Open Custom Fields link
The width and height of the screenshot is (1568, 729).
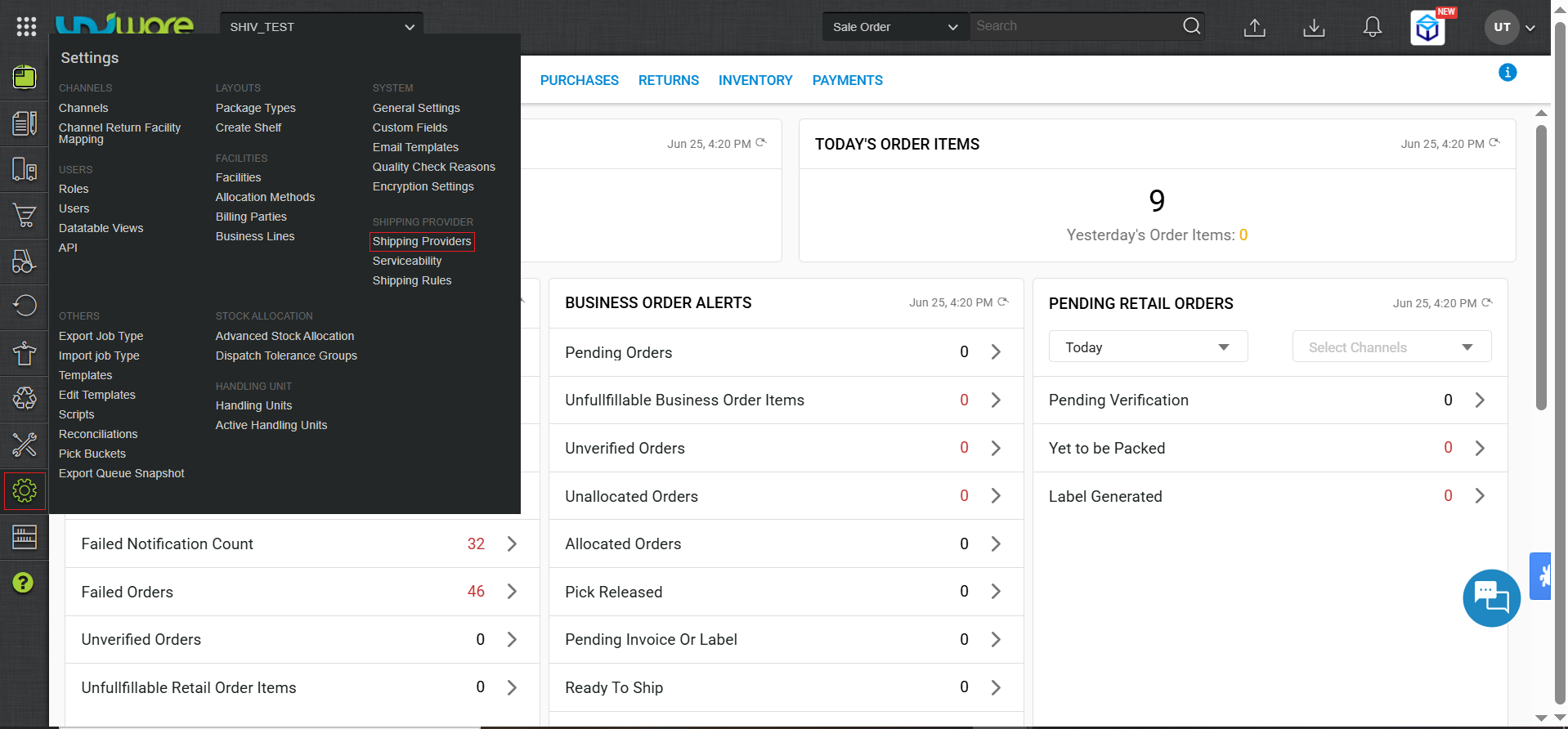tap(410, 127)
